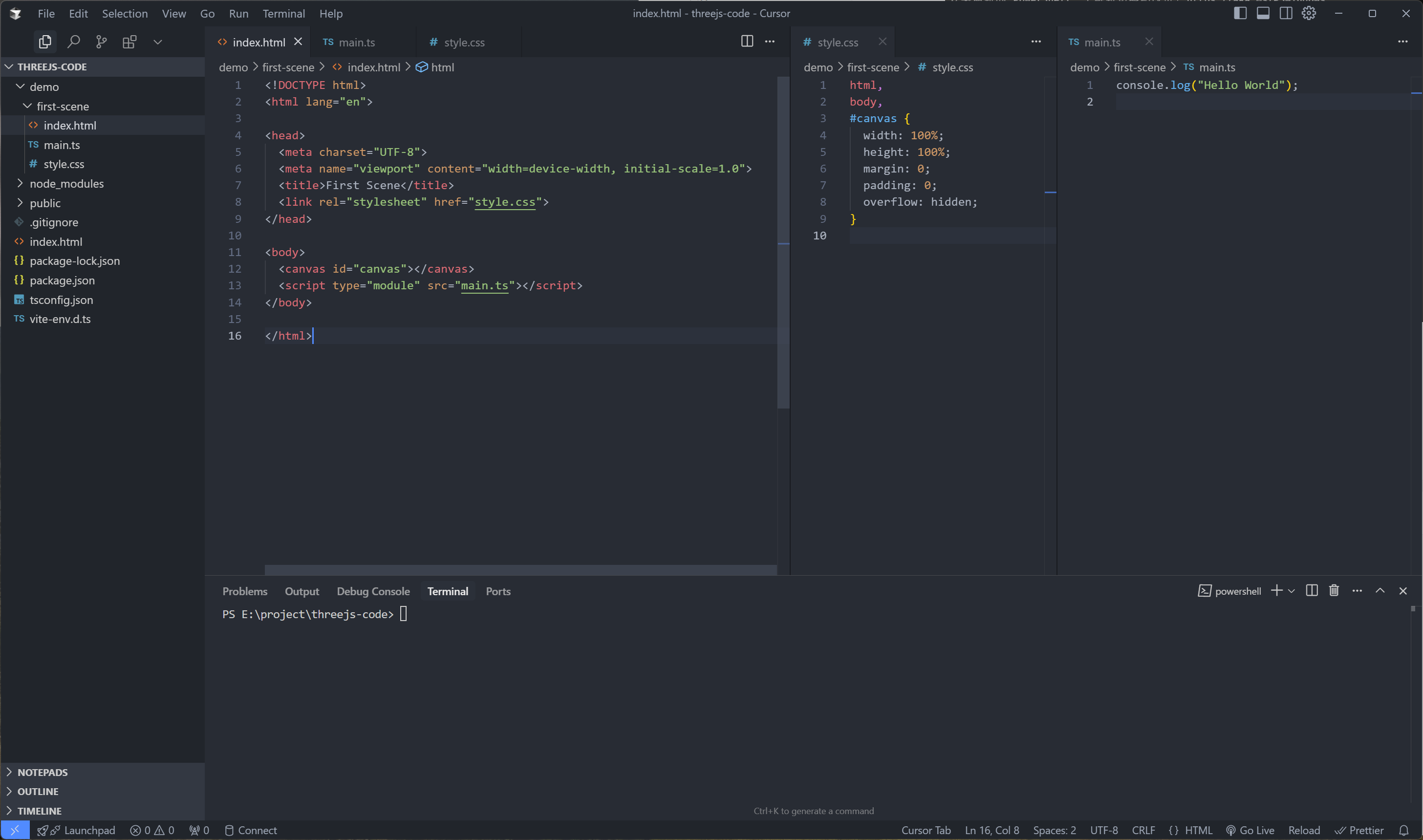Click Prettier status bar item

1359,830
